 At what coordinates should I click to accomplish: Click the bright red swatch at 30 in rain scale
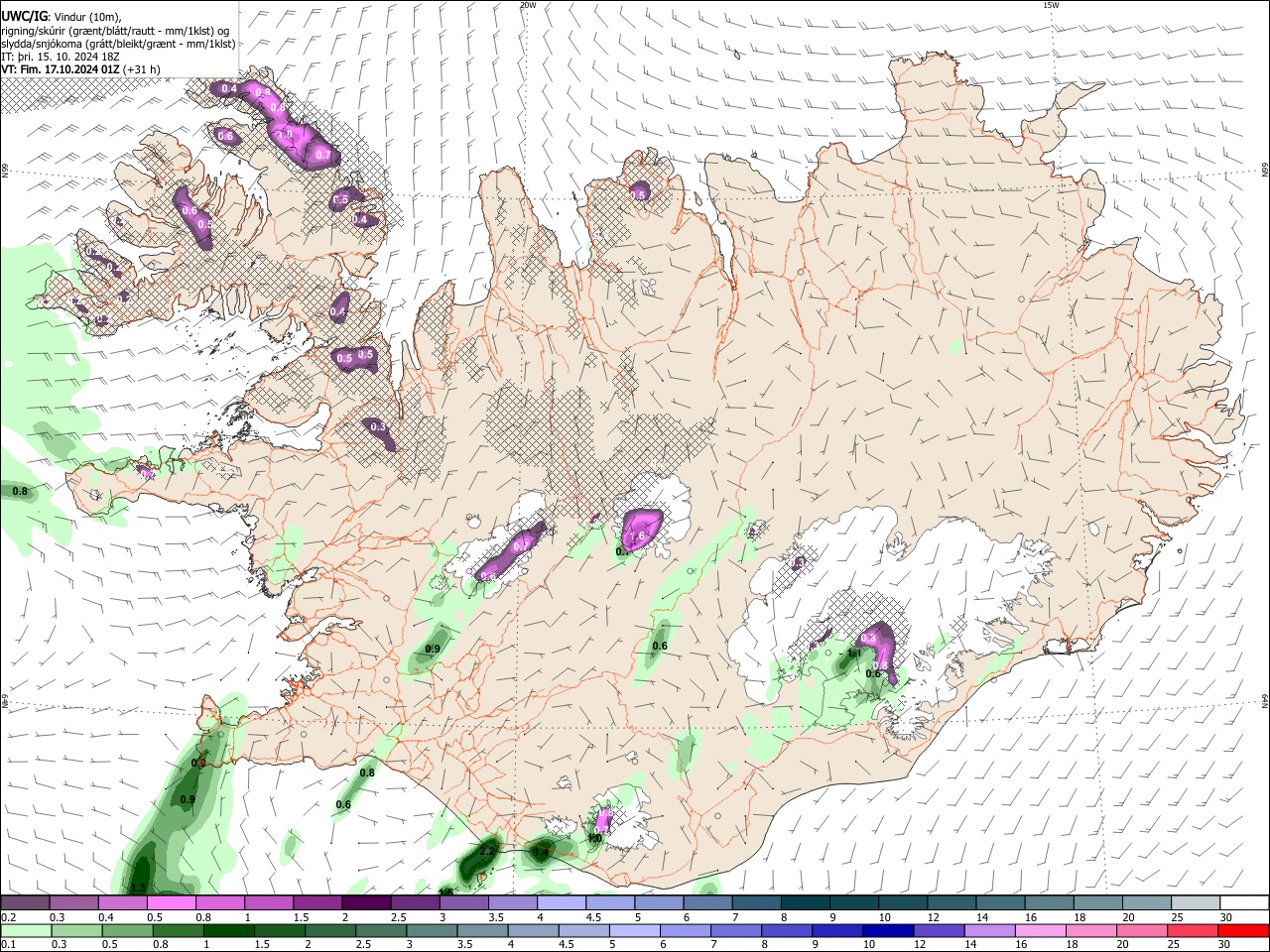tap(1244, 930)
